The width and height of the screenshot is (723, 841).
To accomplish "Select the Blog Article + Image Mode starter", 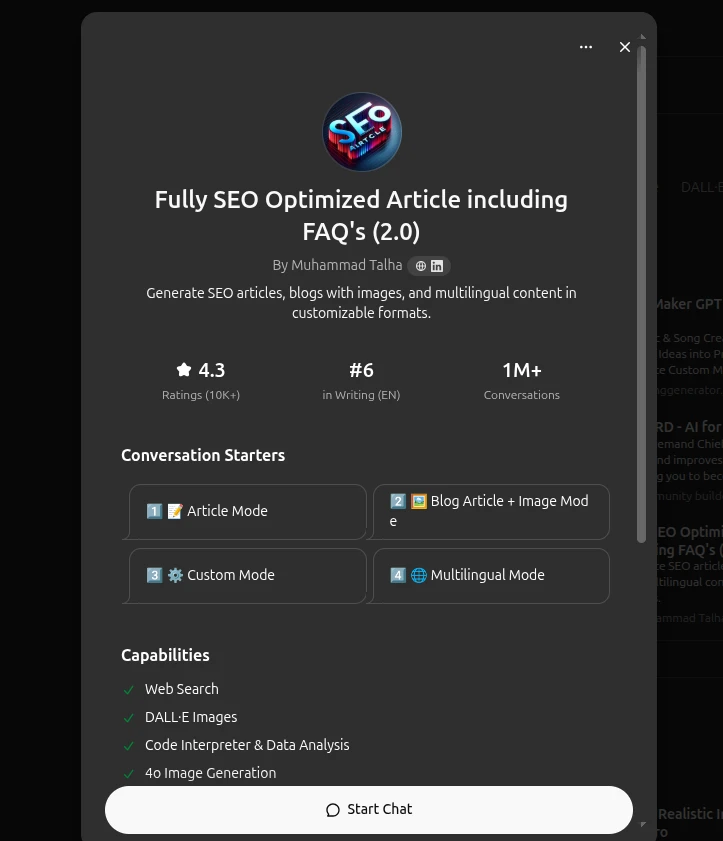I will coord(491,512).
